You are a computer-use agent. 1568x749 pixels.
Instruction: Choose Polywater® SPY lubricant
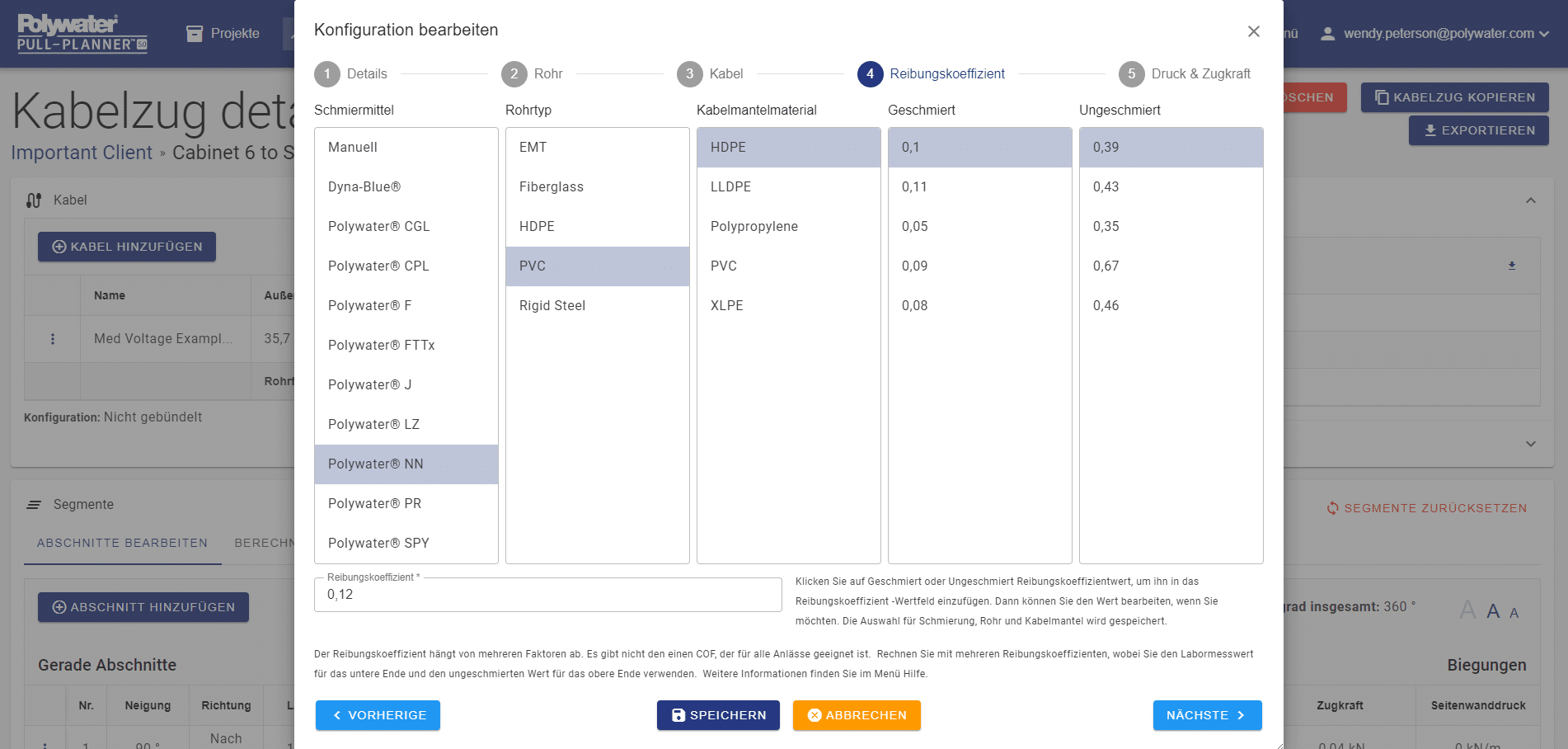click(406, 544)
